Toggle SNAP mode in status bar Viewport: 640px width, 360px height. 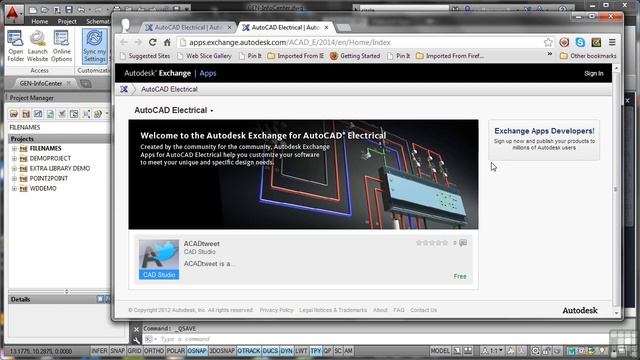coord(117,351)
